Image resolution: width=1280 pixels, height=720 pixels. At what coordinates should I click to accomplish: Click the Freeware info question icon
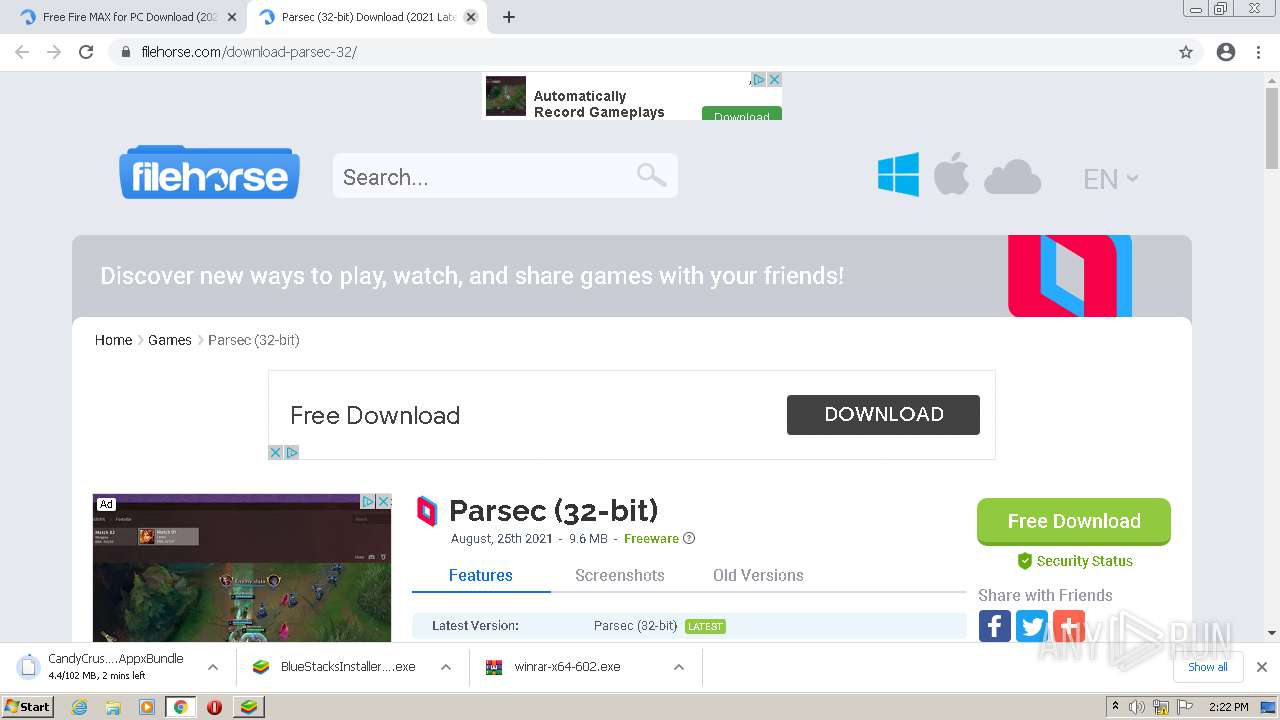coord(689,538)
